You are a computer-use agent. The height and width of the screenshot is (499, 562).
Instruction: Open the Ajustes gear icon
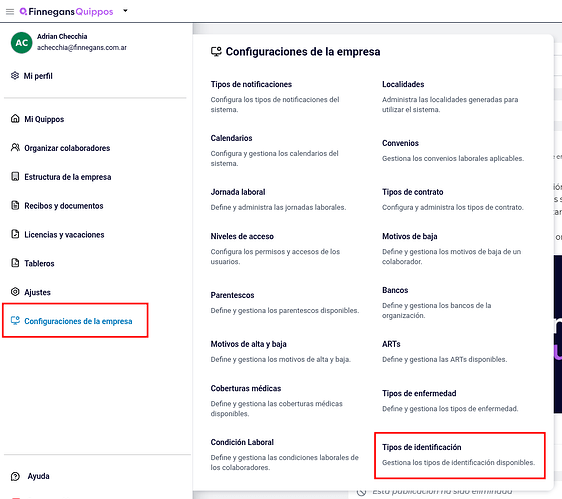(15, 292)
